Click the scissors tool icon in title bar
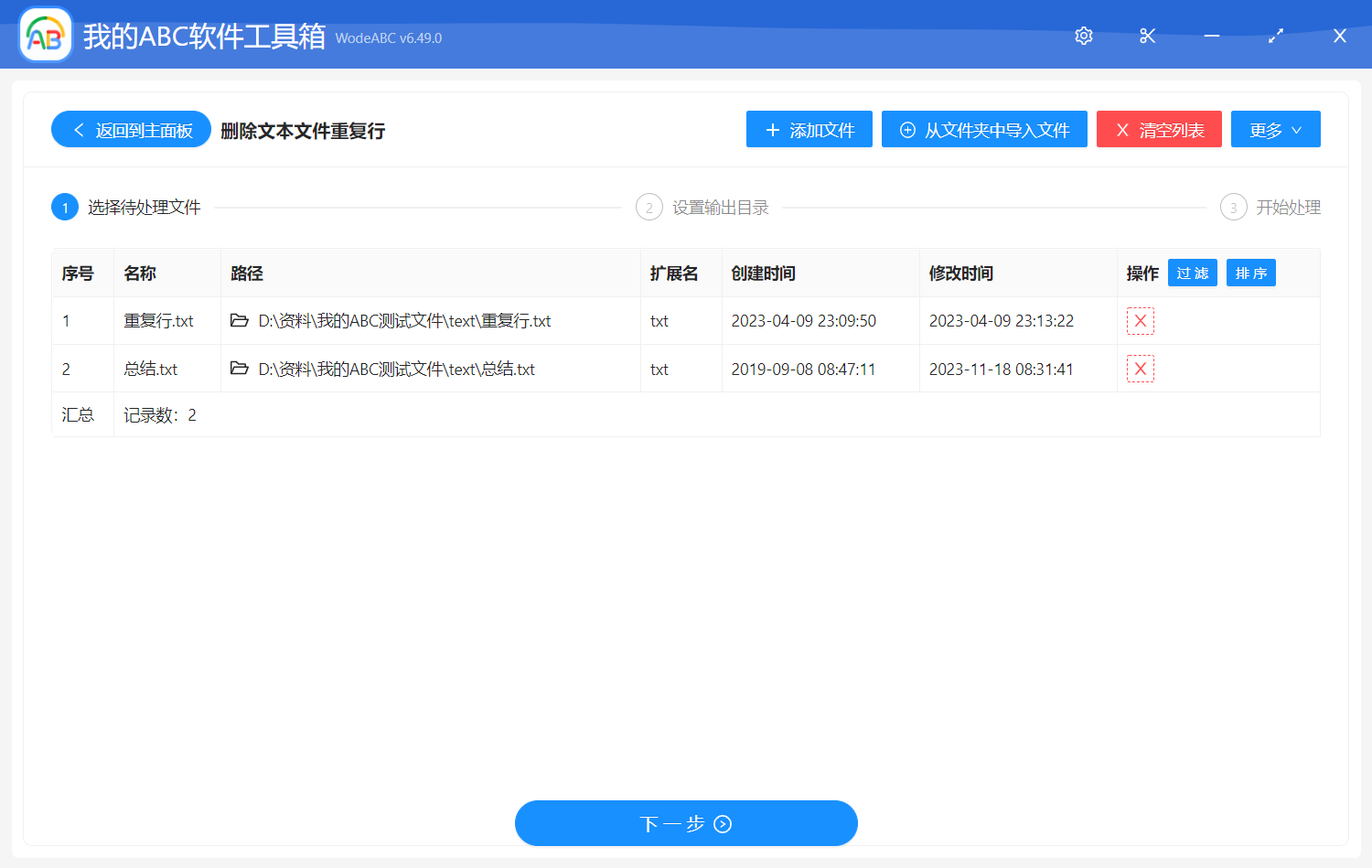1372x868 pixels. pos(1147,36)
